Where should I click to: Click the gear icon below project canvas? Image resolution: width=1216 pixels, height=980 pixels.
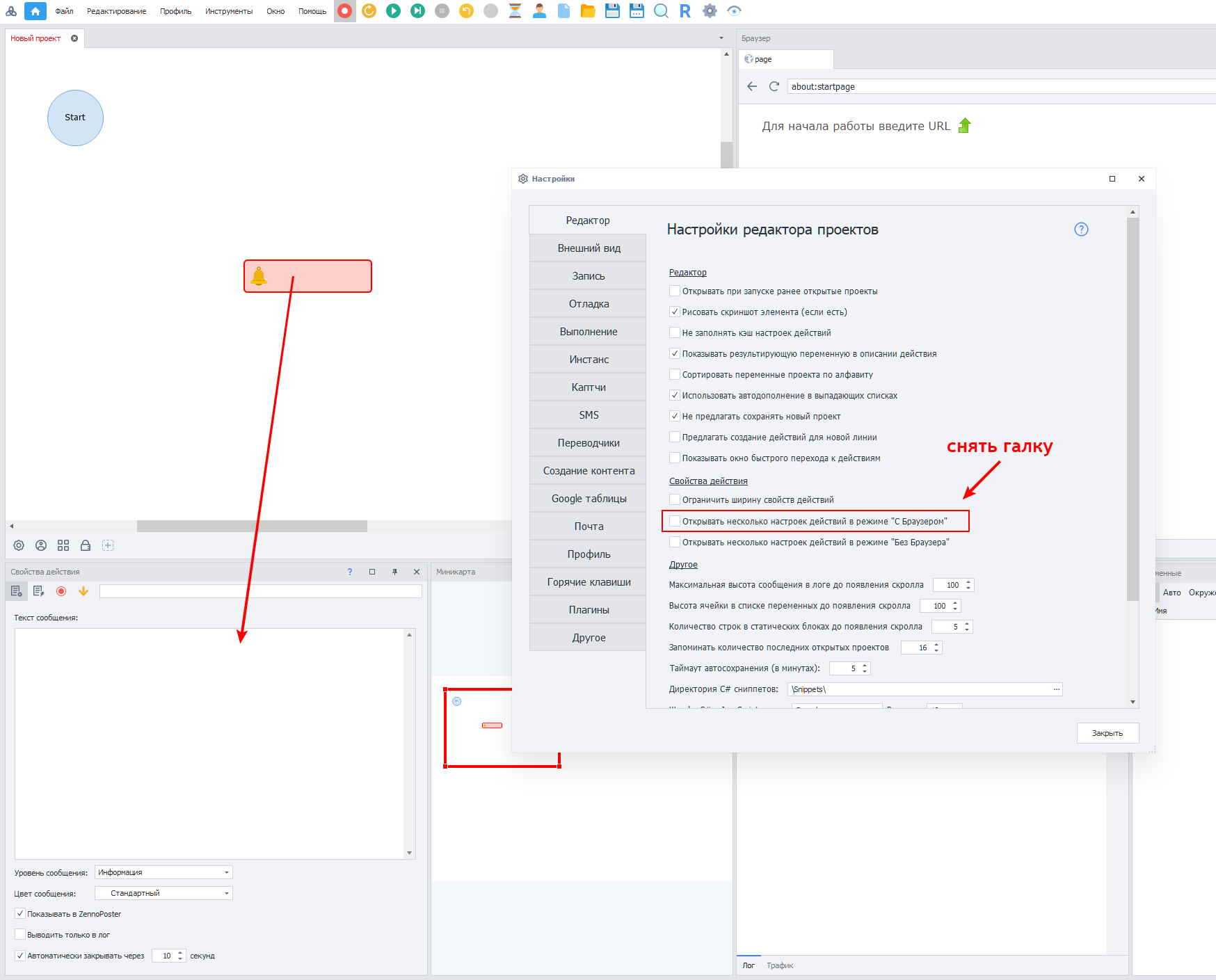[x=19, y=545]
